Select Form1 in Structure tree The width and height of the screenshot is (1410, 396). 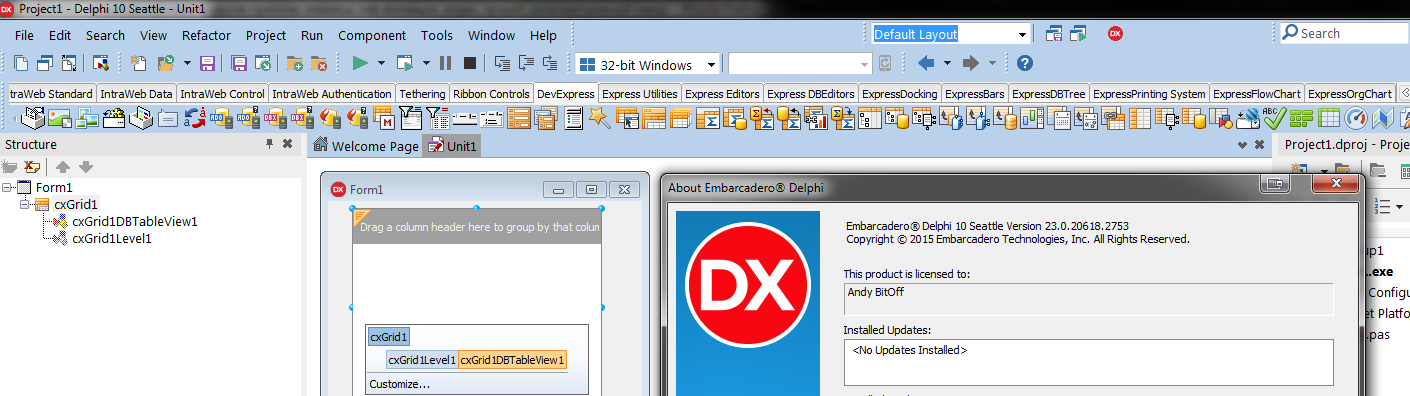click(x=54, y=187)
